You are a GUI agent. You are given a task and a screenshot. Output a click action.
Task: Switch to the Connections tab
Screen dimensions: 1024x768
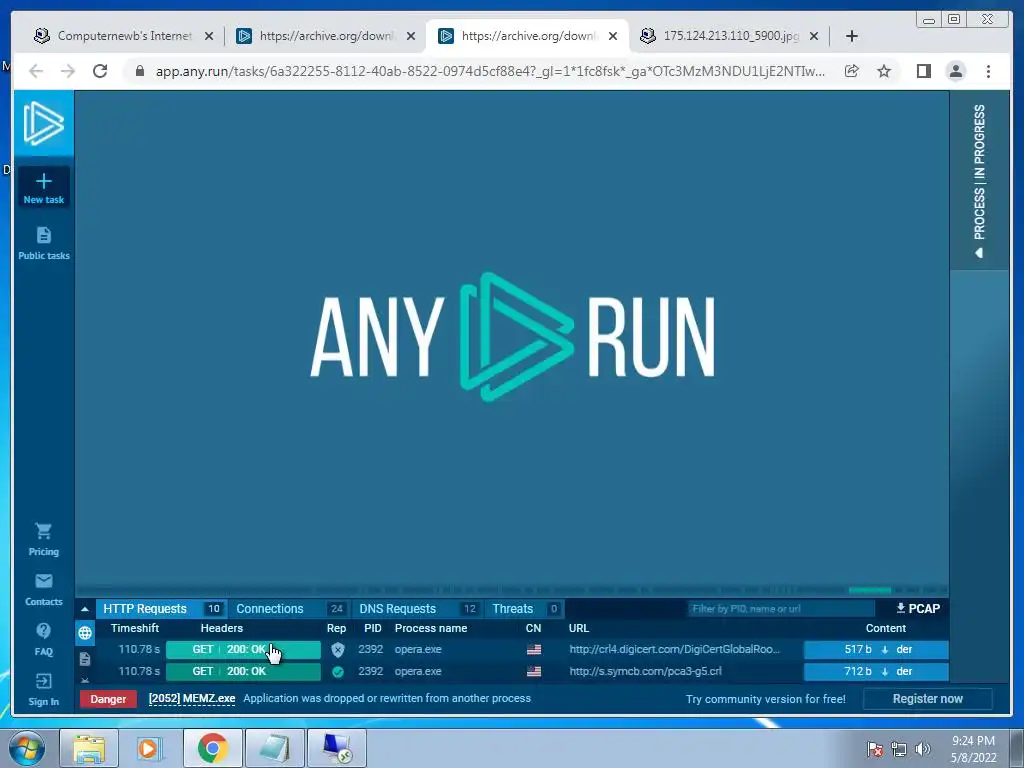pos(289,609)
